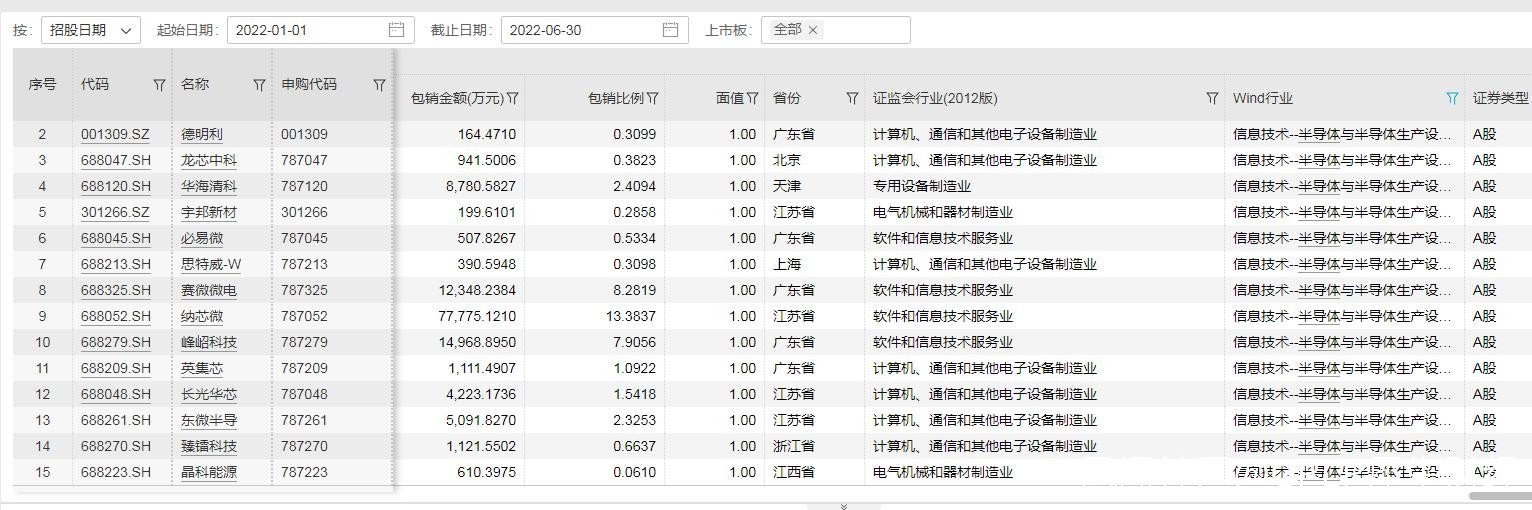Viewport: 1532px width, 510px height.
Task: Open filter for 证监会行业(2012版) column
Action: (x=1212, y=98)
